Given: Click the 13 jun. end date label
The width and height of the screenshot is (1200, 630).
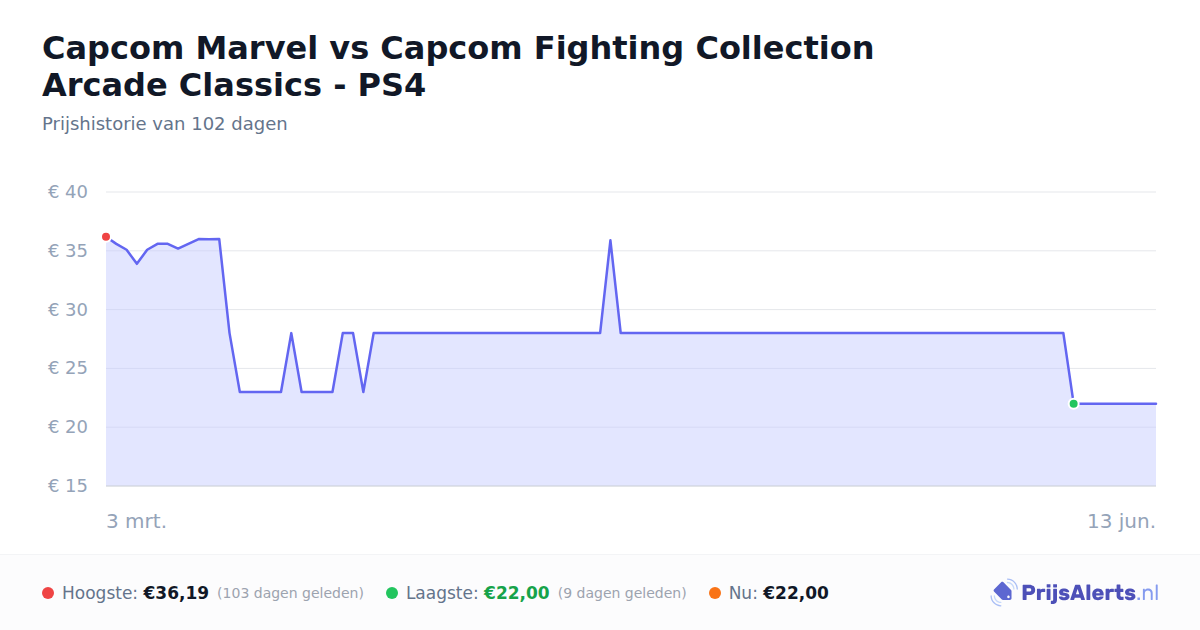Looking at the screenshot, I should click(x=1122, y=522).
